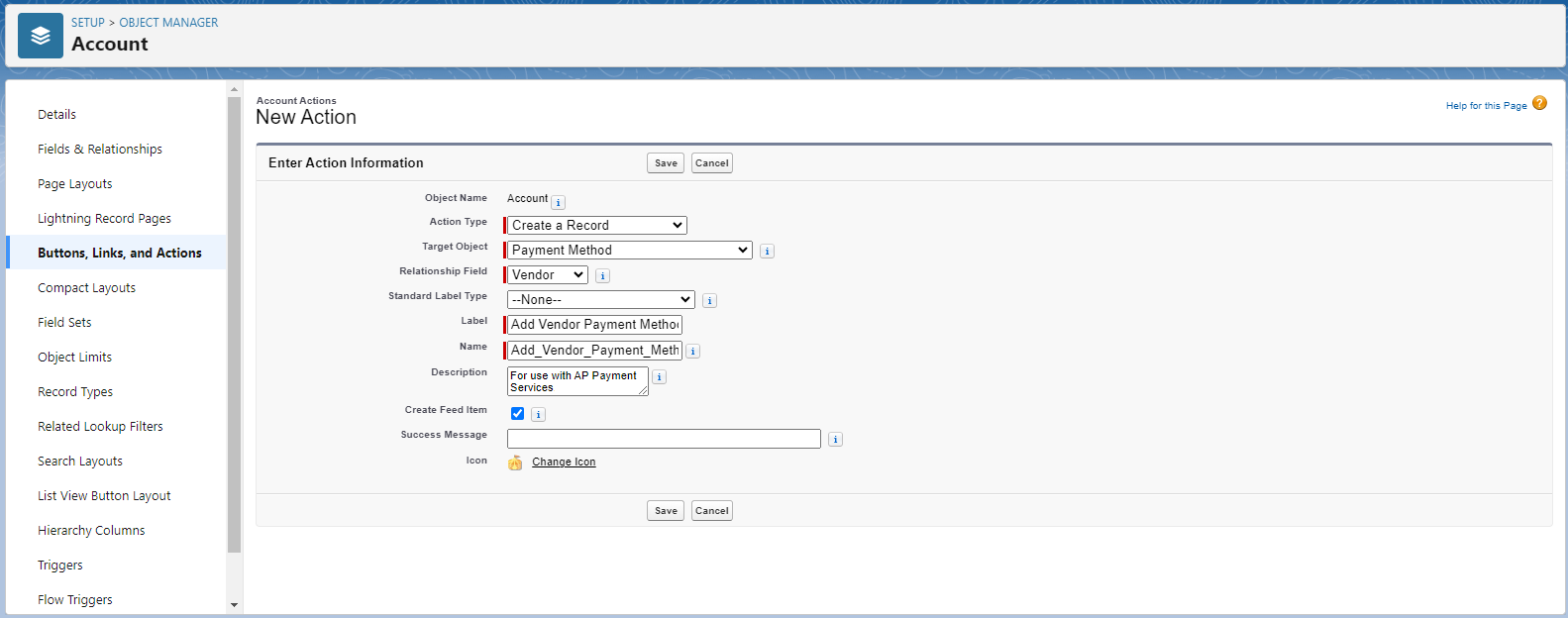Open the Standard Label Type dropdown

pyautogui.click(x=600, y=300)
